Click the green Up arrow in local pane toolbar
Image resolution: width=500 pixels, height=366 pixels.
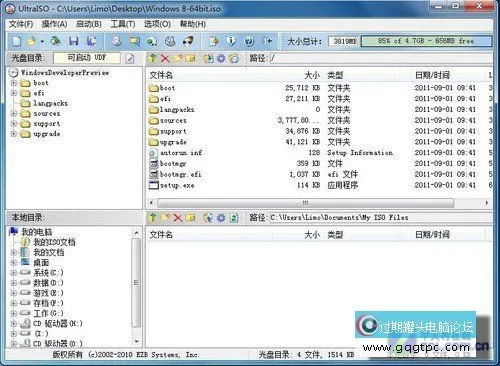coord(153,218)
